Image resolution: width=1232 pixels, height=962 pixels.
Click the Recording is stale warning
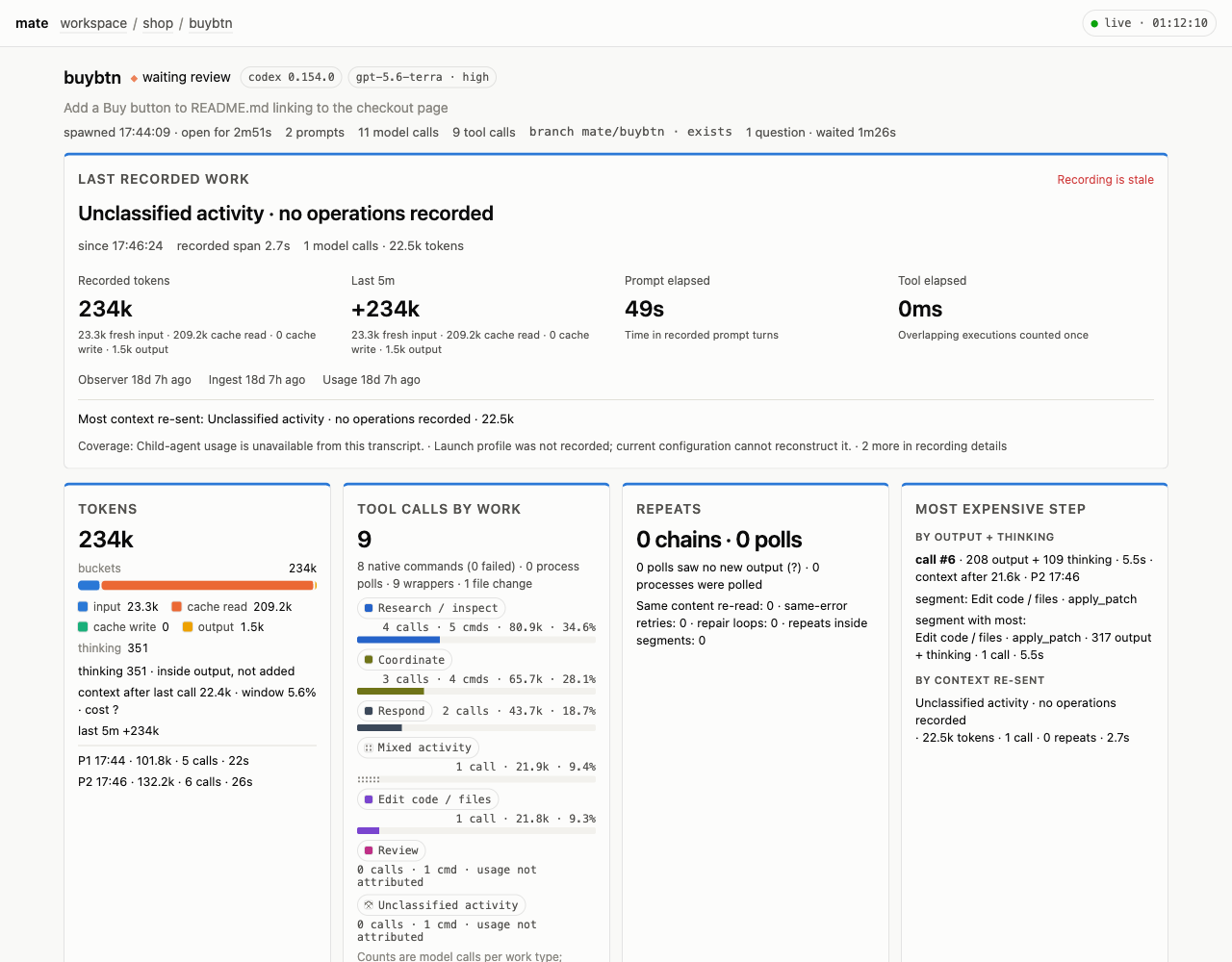(1105, 180)
